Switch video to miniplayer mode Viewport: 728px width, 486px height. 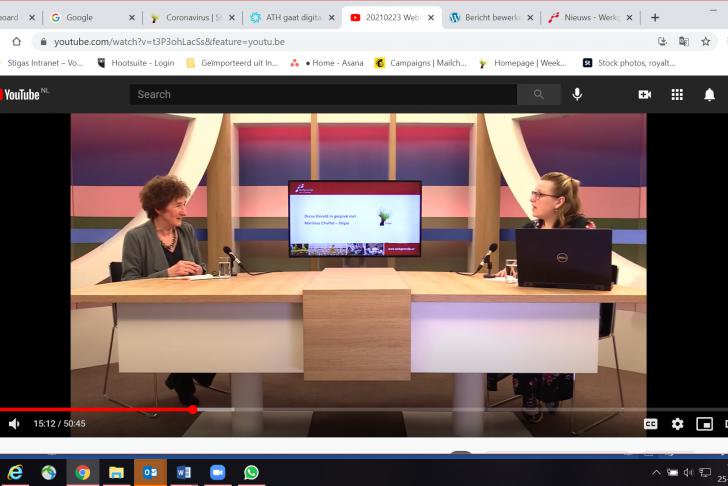coord(704,424)
